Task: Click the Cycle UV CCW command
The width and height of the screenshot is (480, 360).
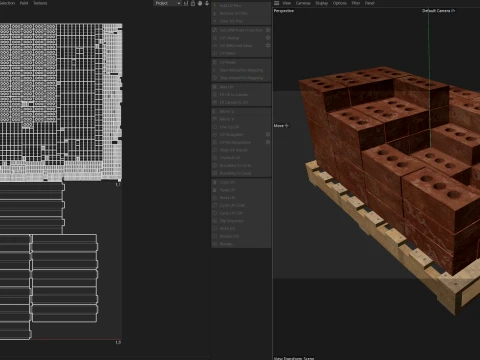Action: [241, 205]
